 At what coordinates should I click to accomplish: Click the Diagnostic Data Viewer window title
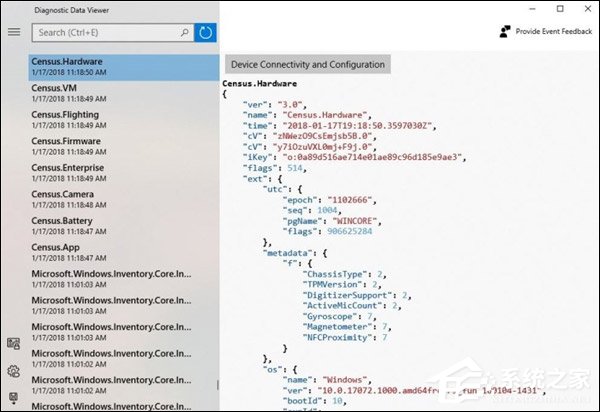(x=71, y=10)
